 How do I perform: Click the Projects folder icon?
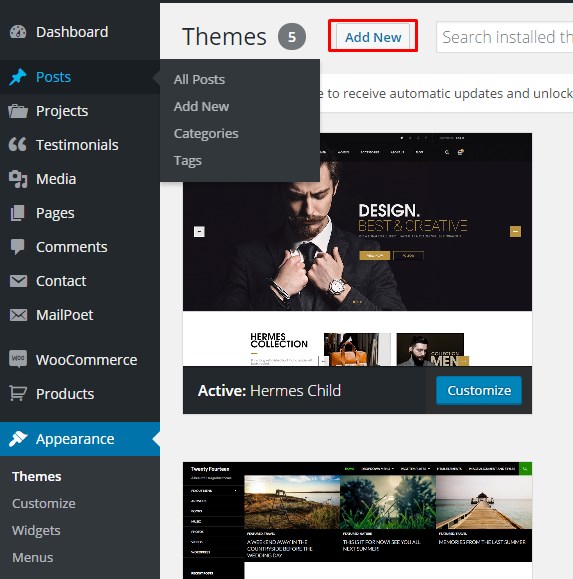click(18, 111)
